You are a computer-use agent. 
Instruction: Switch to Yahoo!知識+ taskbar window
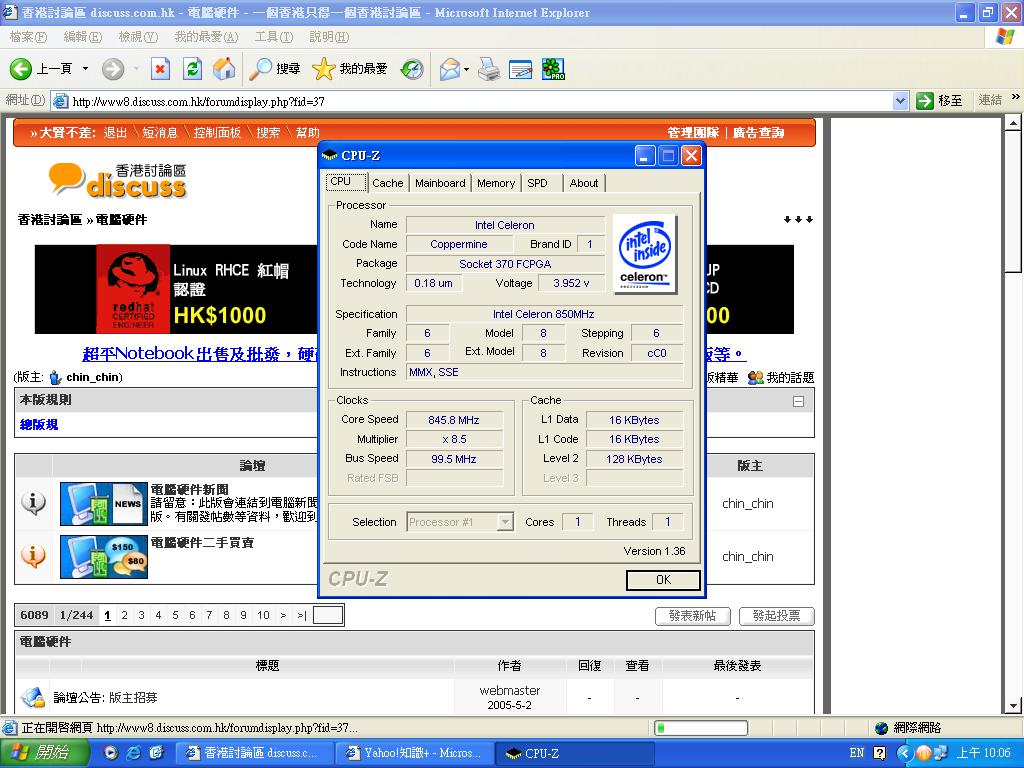click(415, 753)
